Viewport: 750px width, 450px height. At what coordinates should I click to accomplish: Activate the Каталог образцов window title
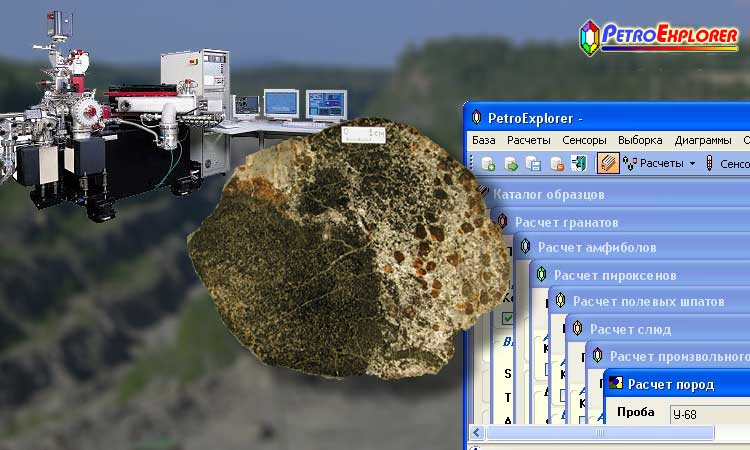pos(549,195)
